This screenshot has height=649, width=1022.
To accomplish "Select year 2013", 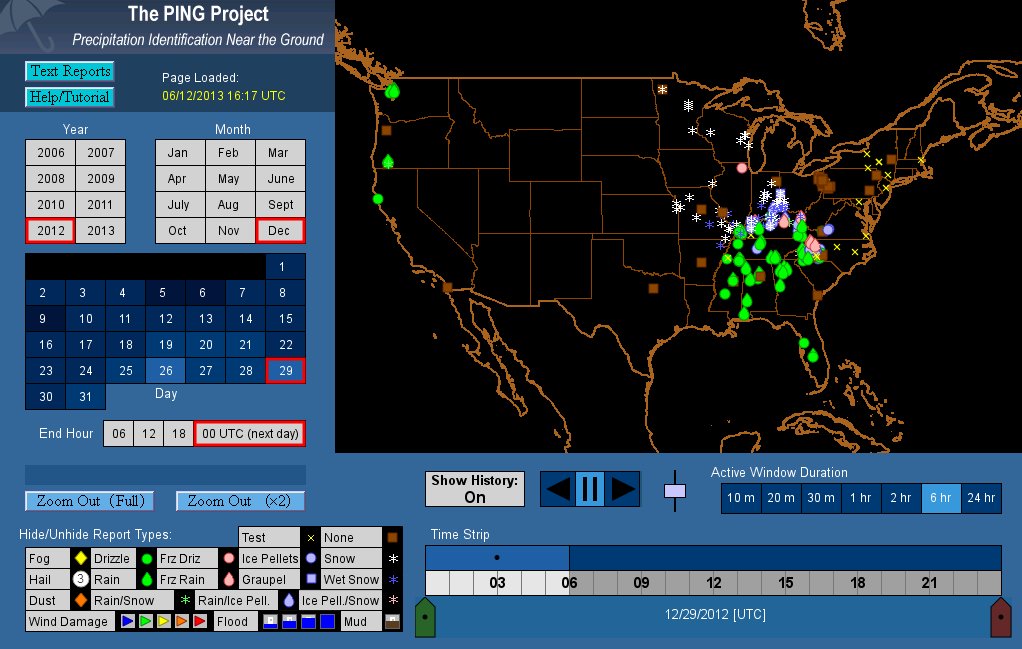I will 101,231.
